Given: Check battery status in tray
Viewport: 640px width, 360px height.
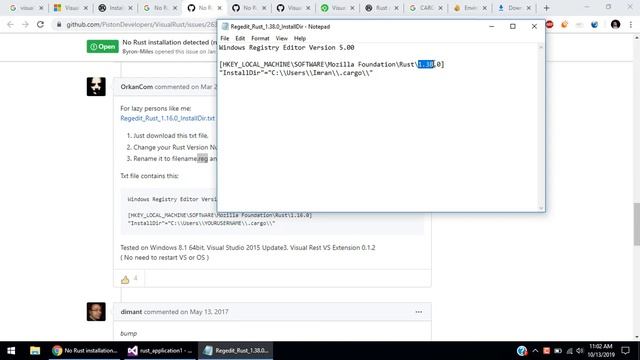Looking at the screenshot, I should point(558,351).
